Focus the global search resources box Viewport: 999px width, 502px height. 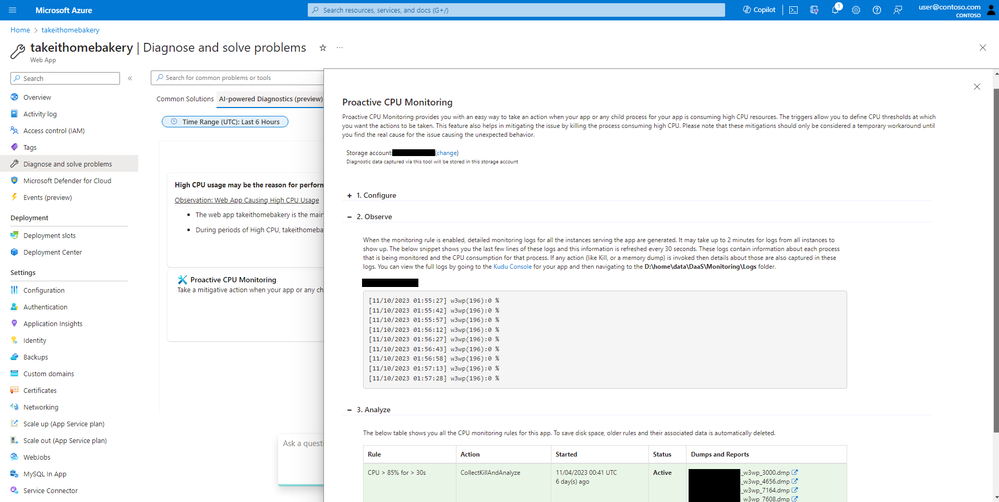(x=517, y=10)
